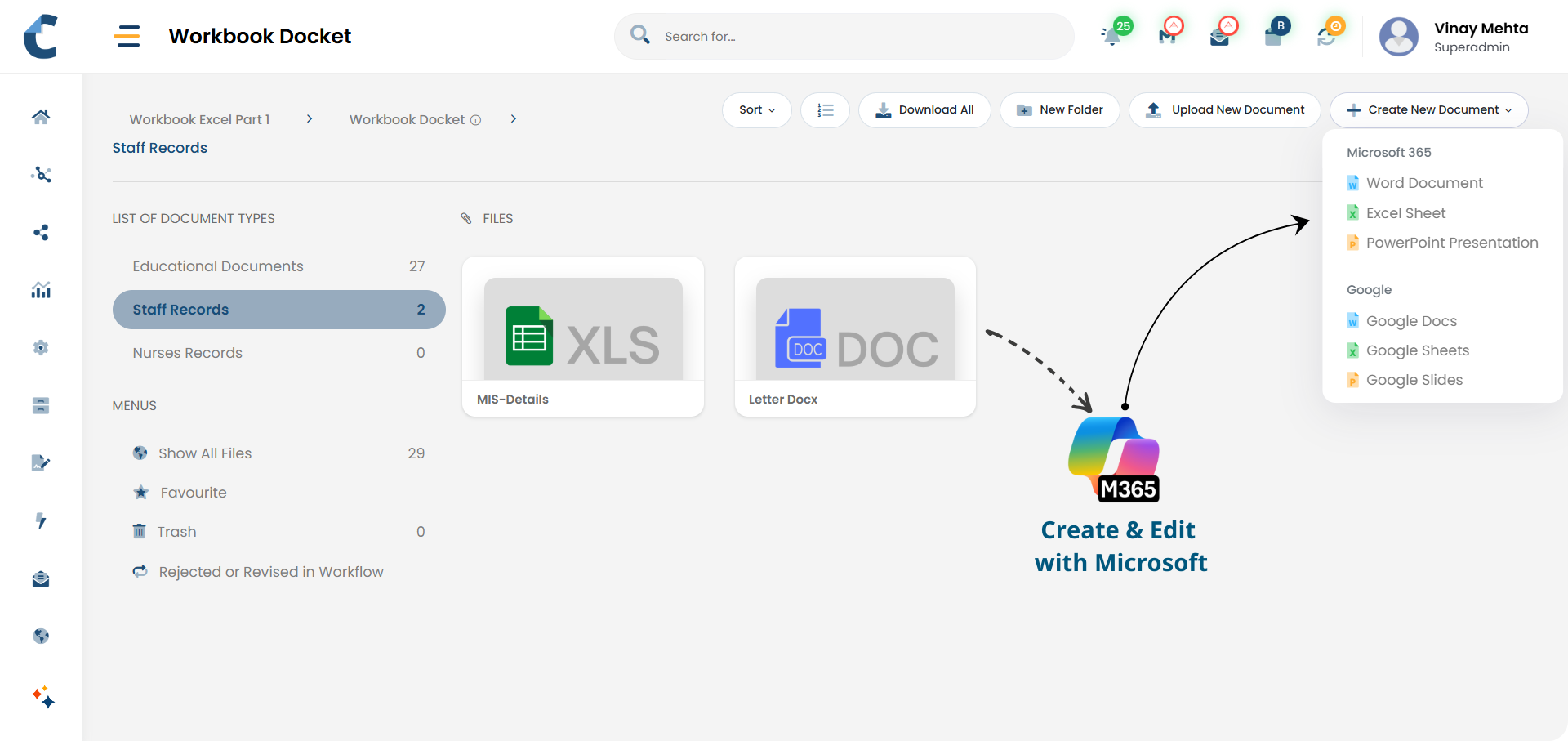Click info icon beside Workbook Docket breadcrumb
The width and height of the screenshot is (1568, 741).
475,120
